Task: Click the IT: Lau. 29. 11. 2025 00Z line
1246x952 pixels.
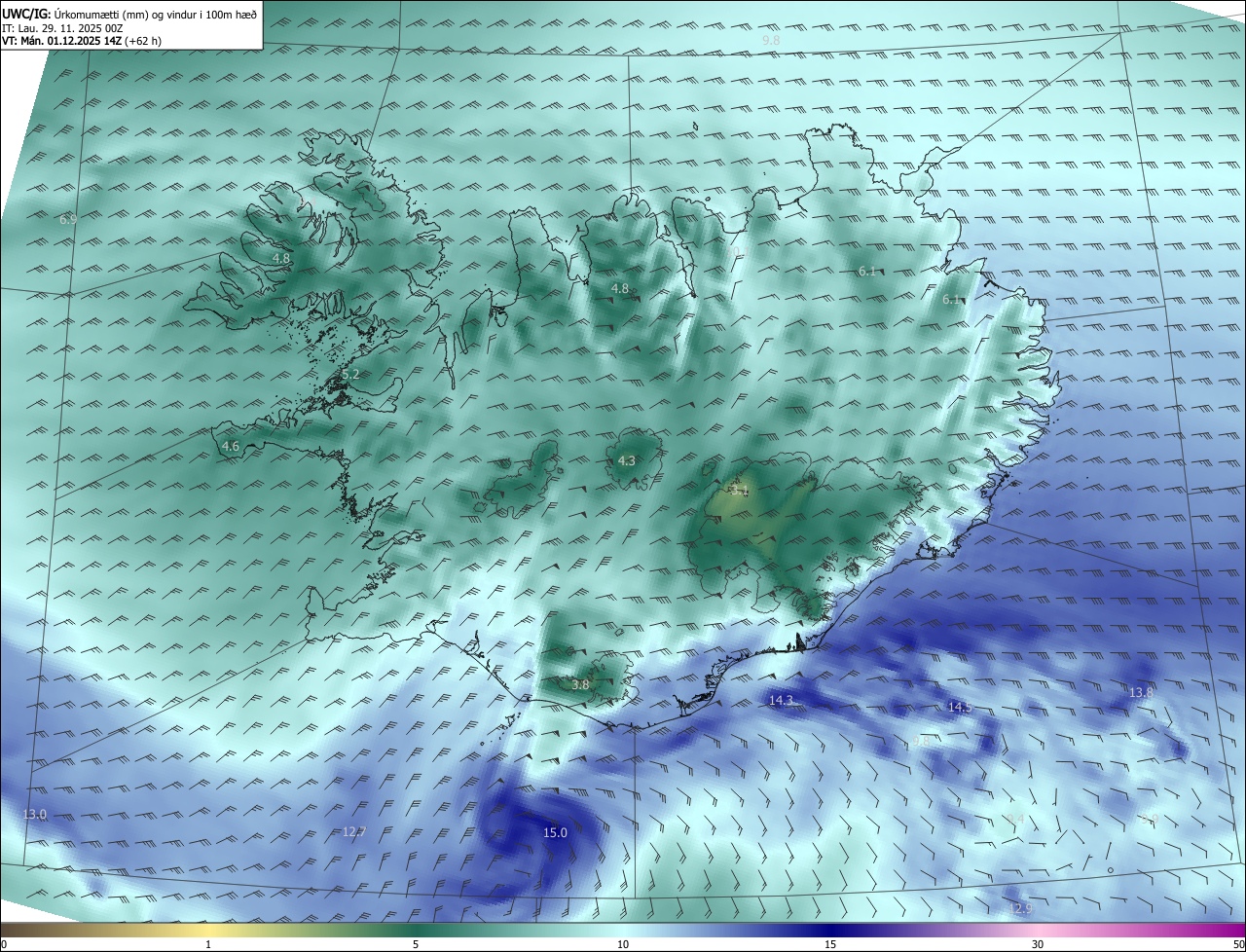Action: pyautogui.click(x=62, y=28)
